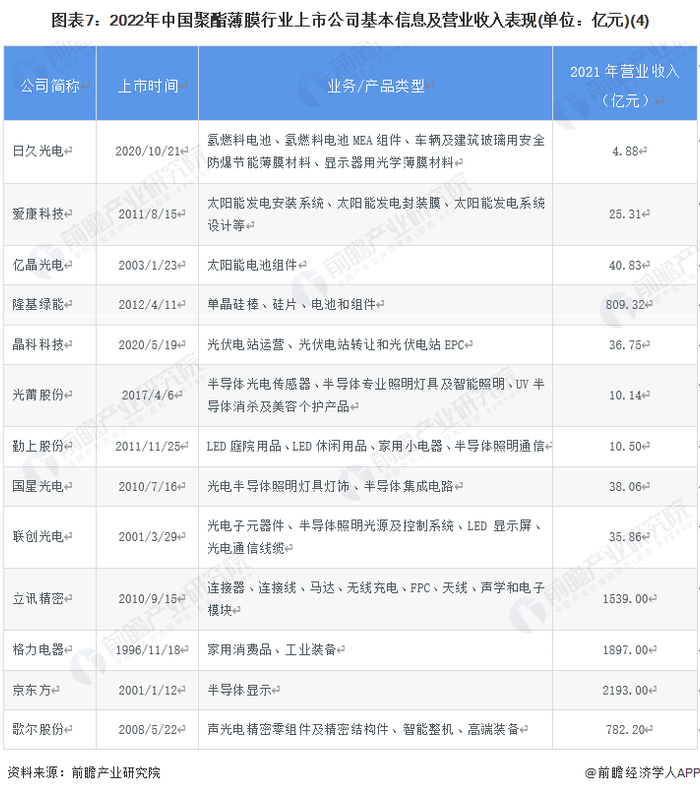Click the 国星光电 revenue 38.06
The width and height of the screenshot is (700, 793).
[625, 487]
